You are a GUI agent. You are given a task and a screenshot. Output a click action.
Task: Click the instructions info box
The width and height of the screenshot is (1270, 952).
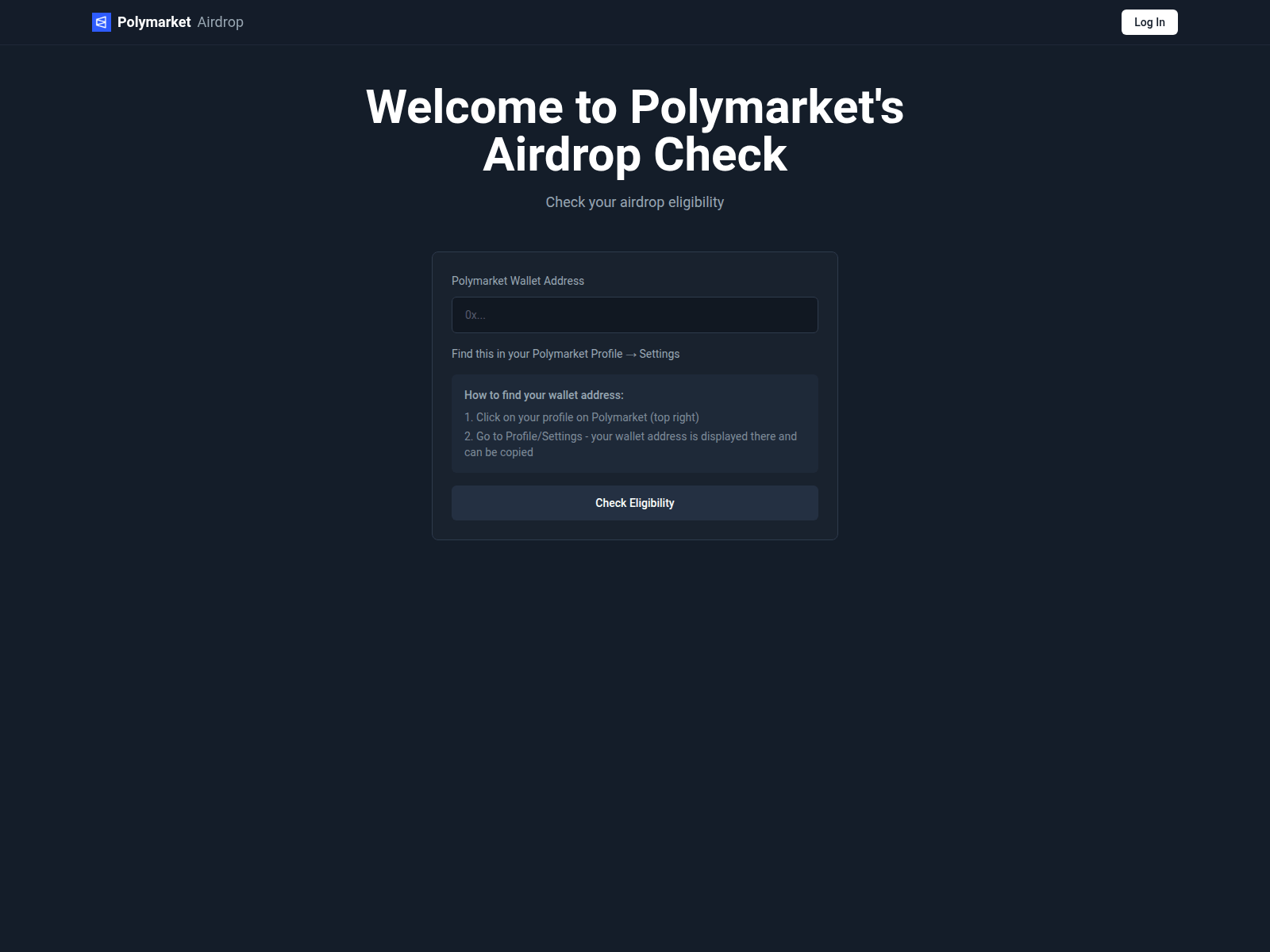coord(634,423)
